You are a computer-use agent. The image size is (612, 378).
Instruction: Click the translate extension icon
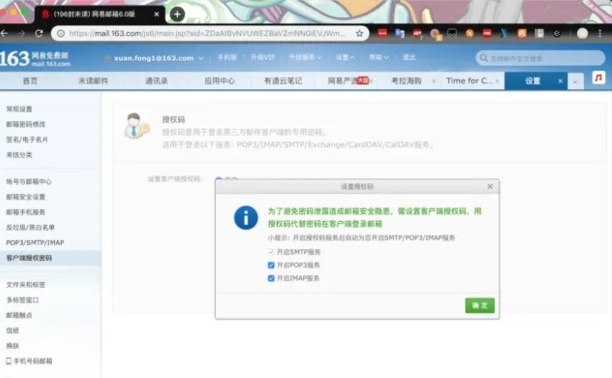pyautogui.click(x=400, y=34)
